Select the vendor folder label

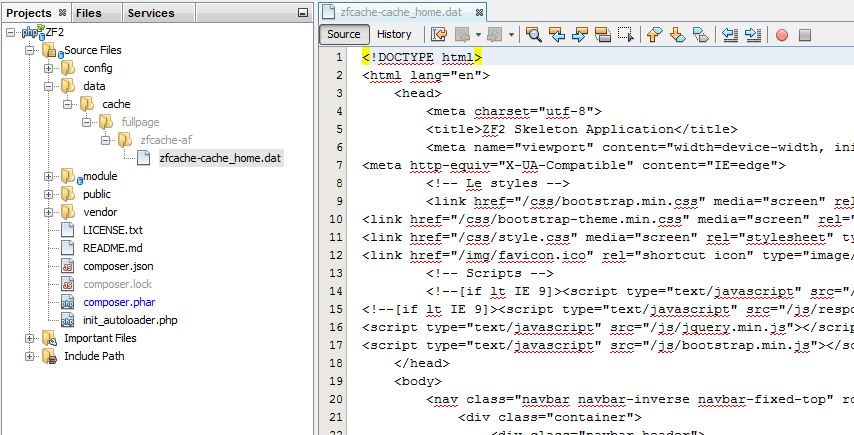[x=100, y=212]
